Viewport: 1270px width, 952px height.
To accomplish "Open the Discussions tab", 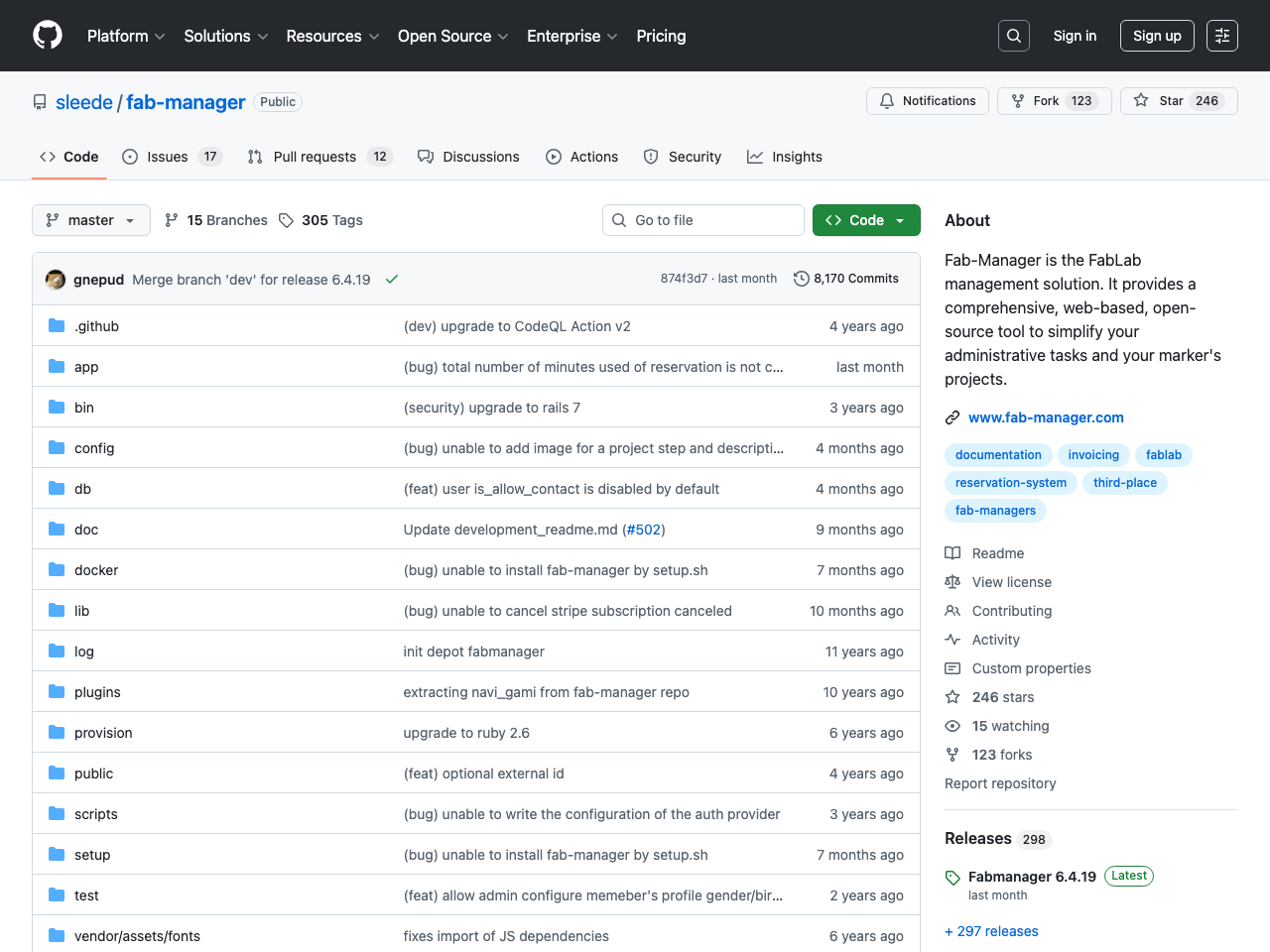I will [468, 156].
